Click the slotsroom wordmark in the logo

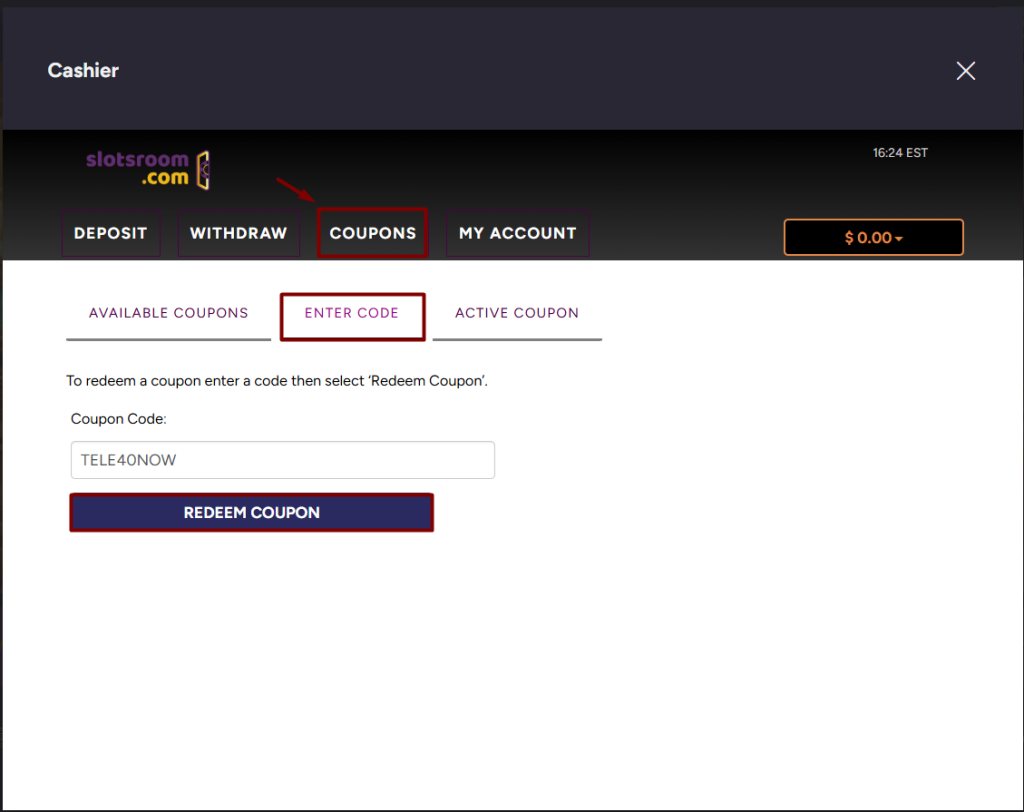tap(137, 160)
